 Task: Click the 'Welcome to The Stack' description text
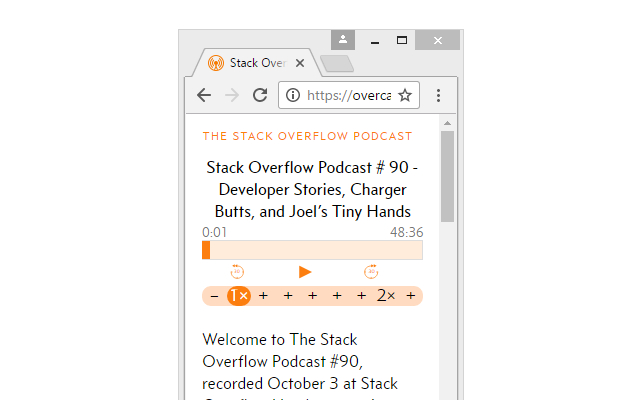[x=280, y=340]
